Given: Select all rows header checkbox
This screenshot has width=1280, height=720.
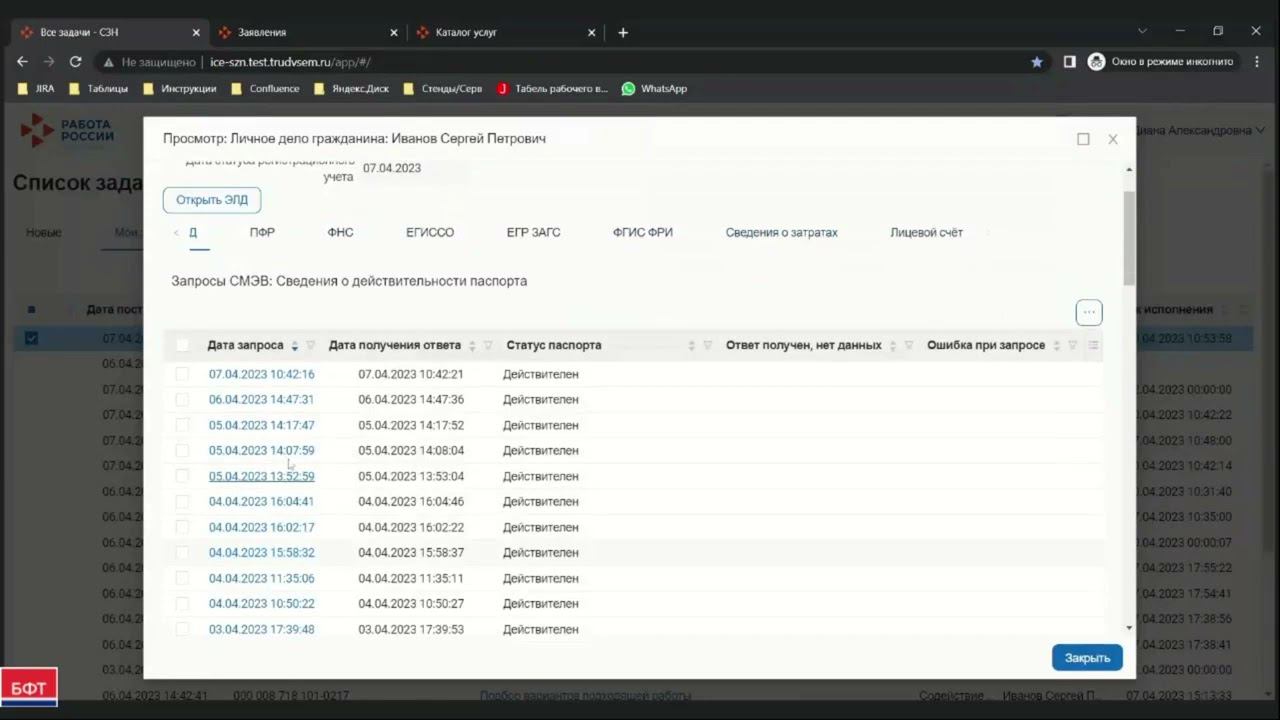Looking at the screenshot, I should point(182,345).
